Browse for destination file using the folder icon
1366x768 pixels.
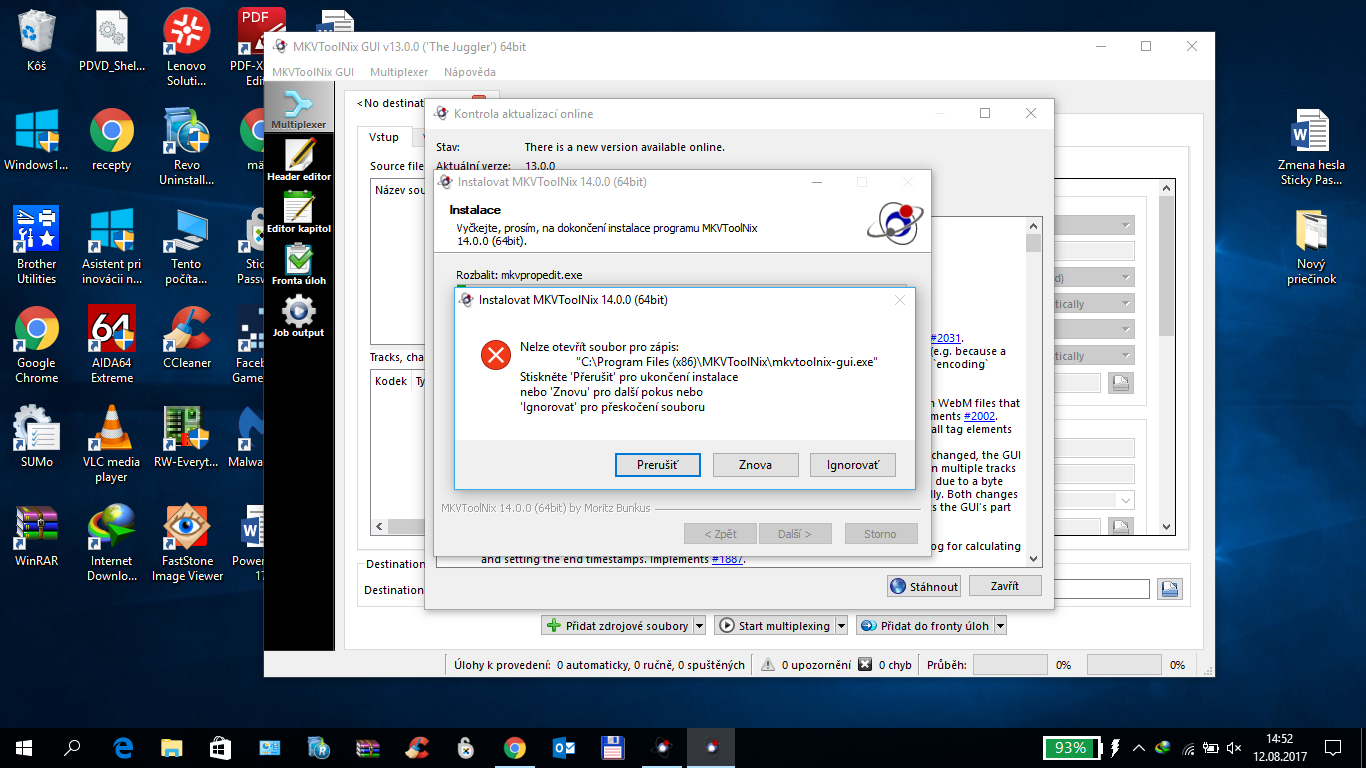(1169, 589)
